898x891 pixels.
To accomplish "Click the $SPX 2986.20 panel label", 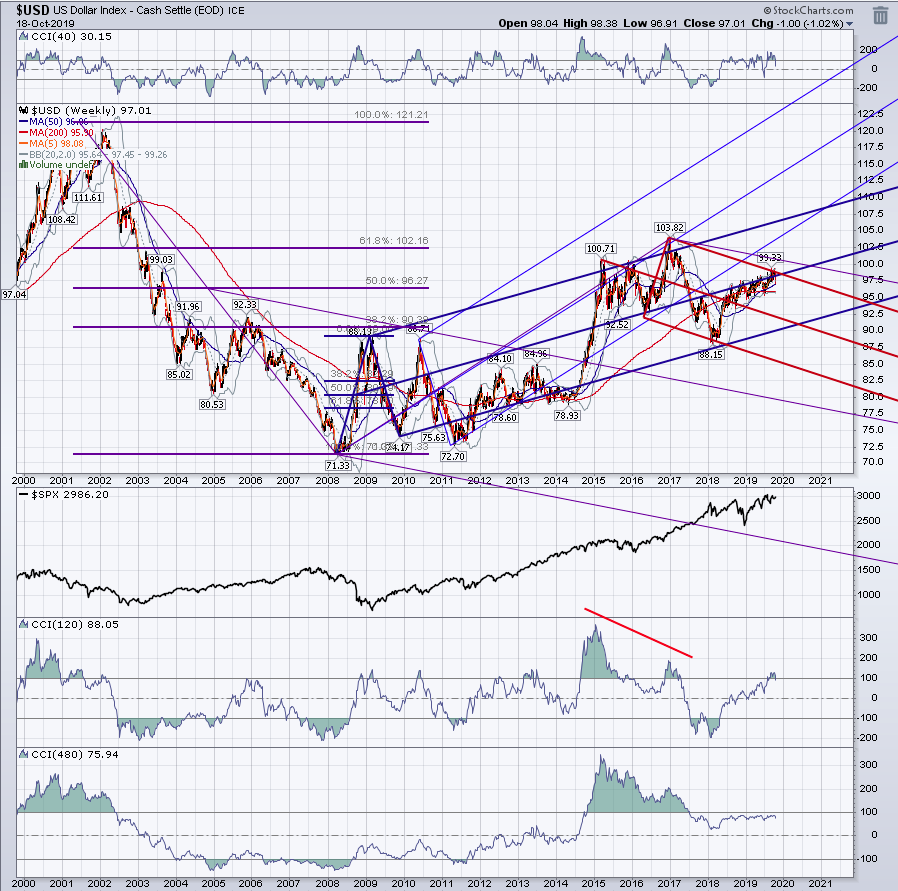I will (x=70, y=495).
